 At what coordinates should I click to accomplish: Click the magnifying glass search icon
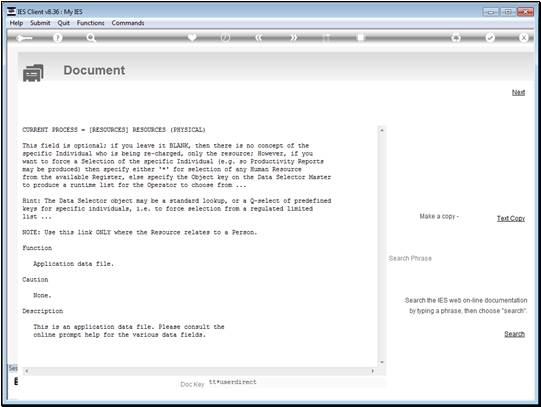click(91, 38)
